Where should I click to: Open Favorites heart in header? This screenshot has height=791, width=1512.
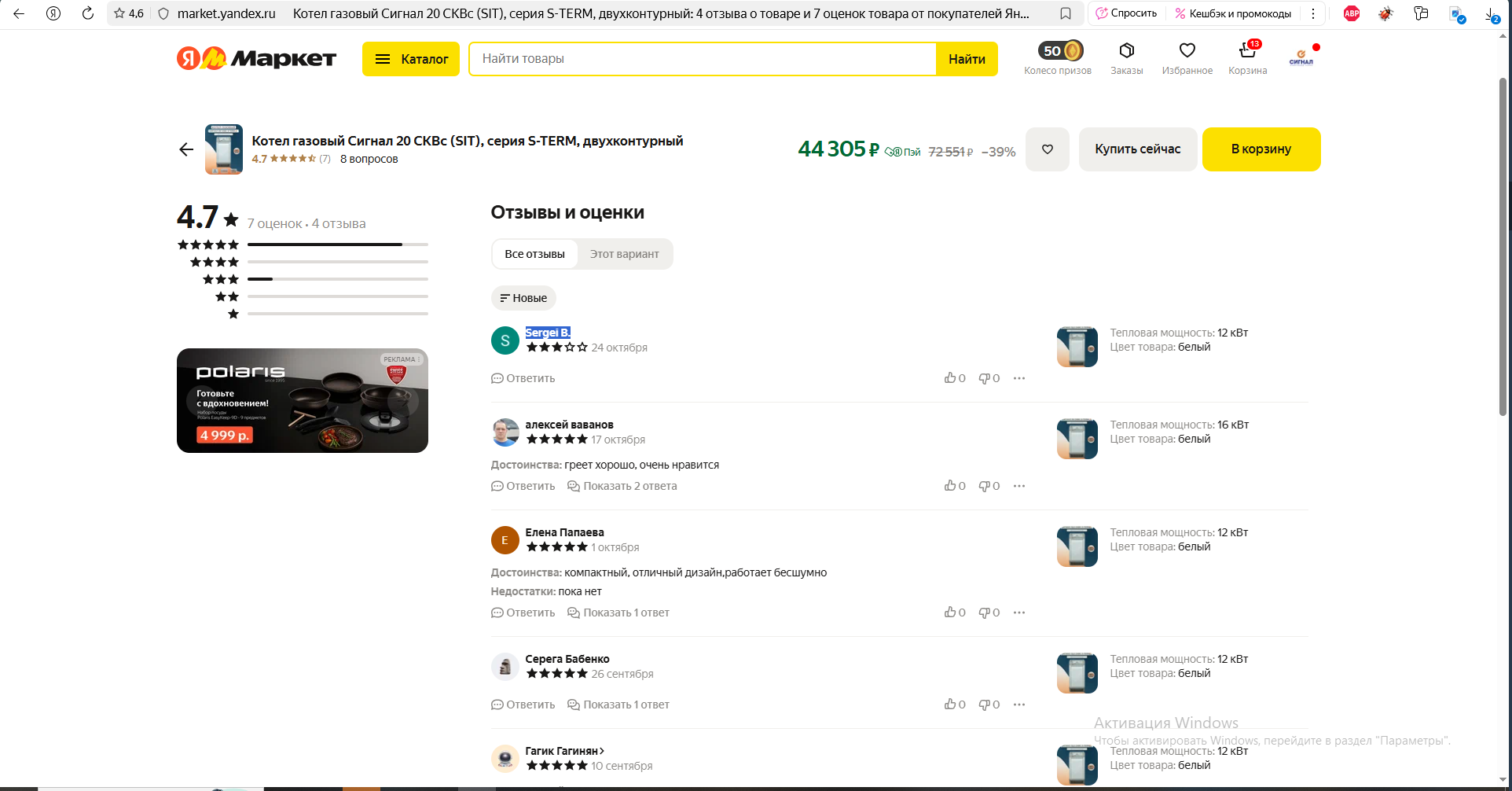tap(1187, 51)
